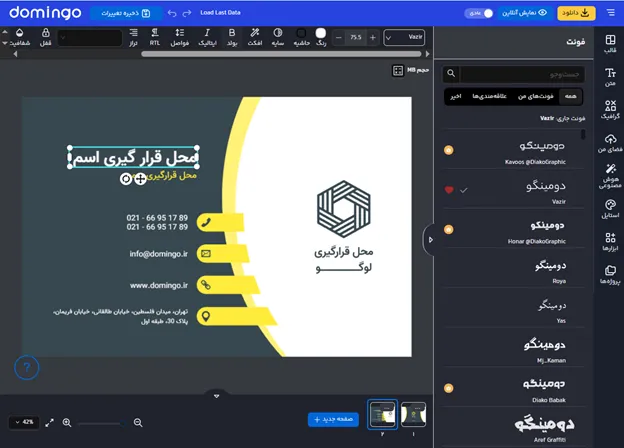Click the fullscreen expand arrows icon
The width and height of the screenshot is (624, 448).
pos(50,423)
